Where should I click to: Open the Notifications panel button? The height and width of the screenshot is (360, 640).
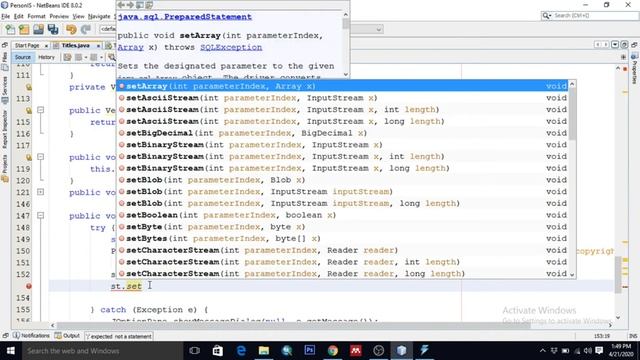click(31, 336)
